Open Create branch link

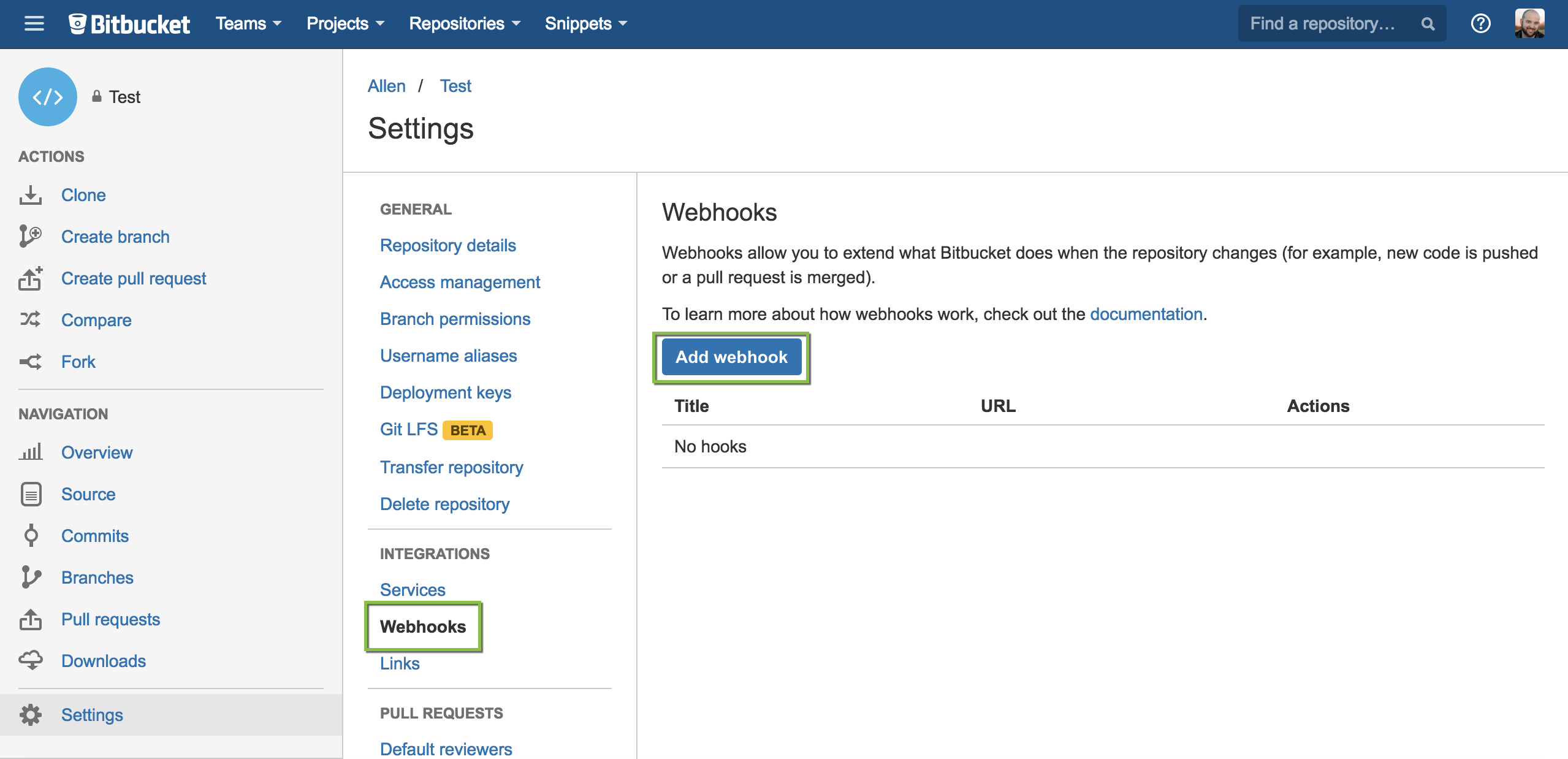tap(115, 237)
